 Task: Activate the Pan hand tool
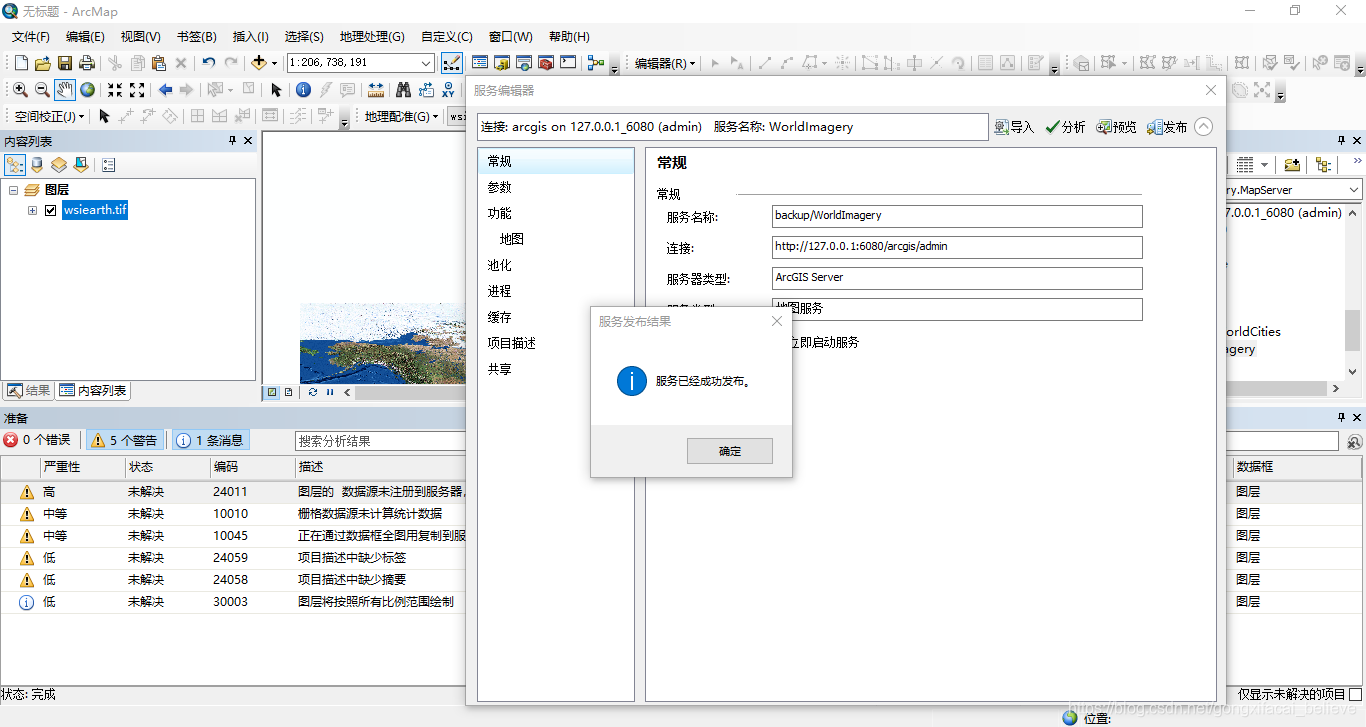64,90
